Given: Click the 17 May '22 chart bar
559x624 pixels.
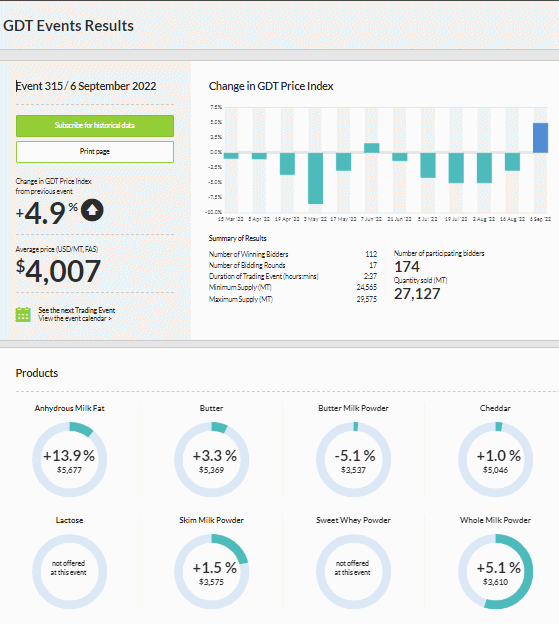Looking at the screenshot, I should pyautogui.click(x=343, y=162).
